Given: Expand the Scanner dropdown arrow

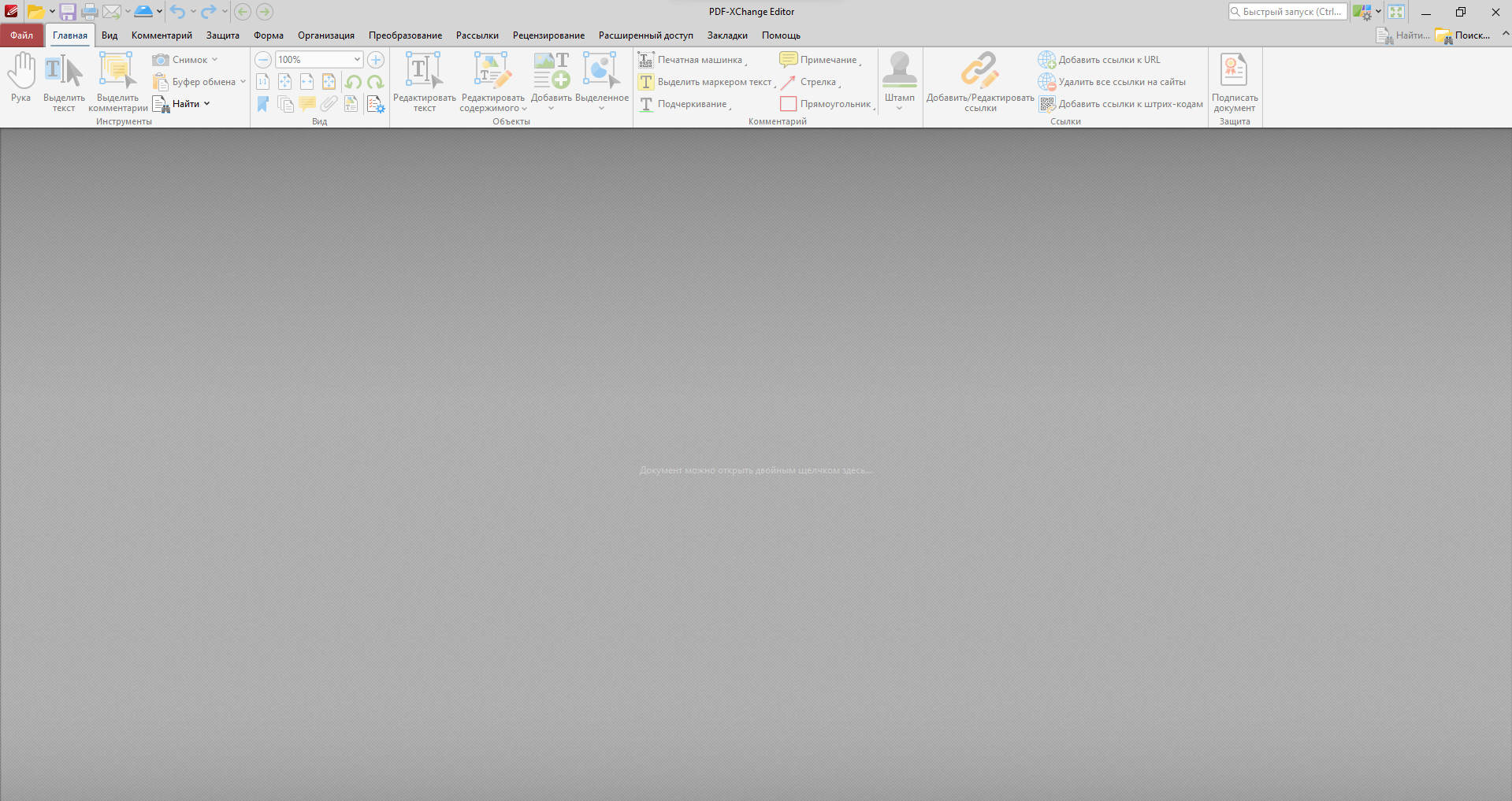Looking at the screenshot, I should click(x=159, y=12).
